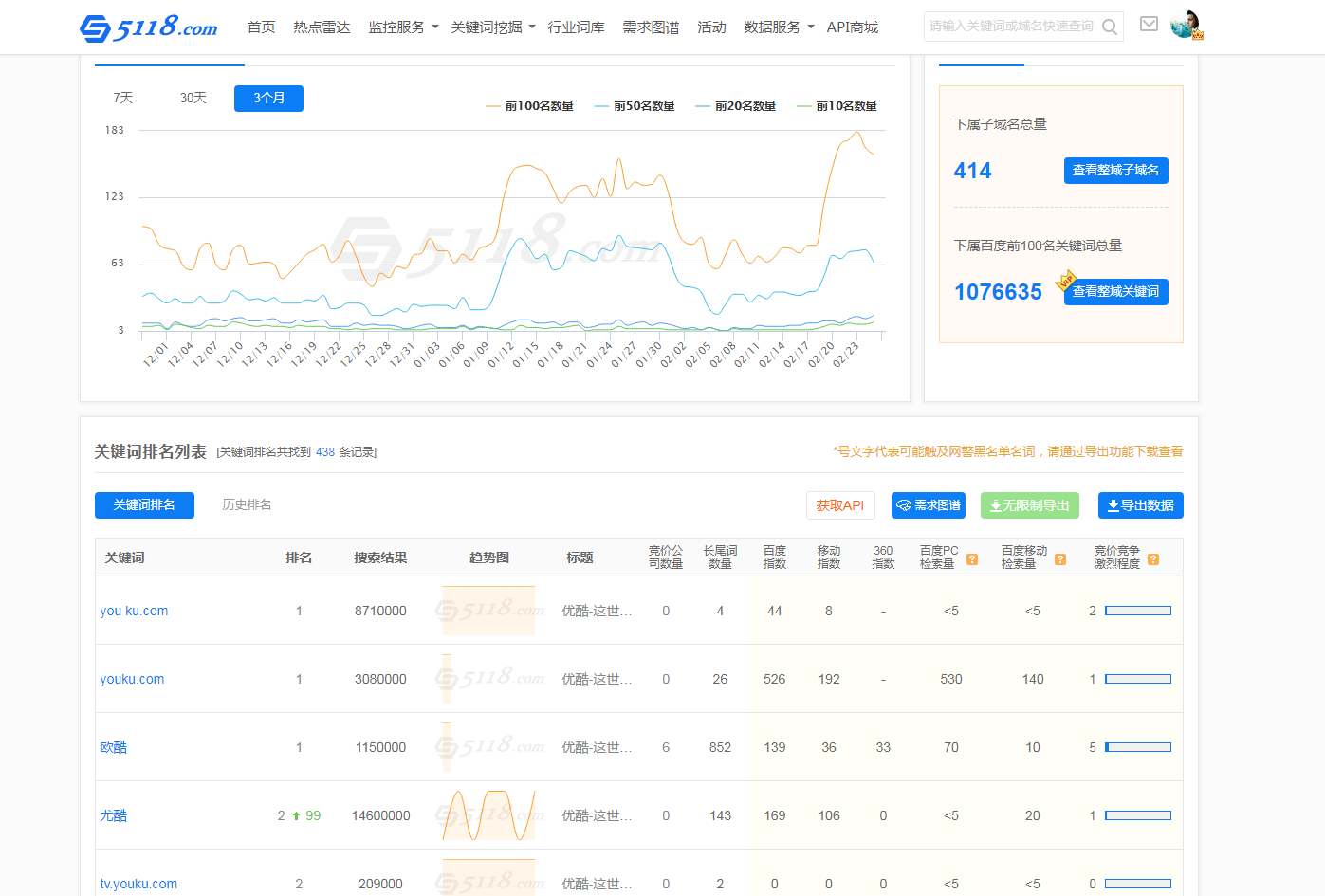Click the VIP badge on 查看整域关键词
The image size is (1325, 896).
coord(1066,281)
